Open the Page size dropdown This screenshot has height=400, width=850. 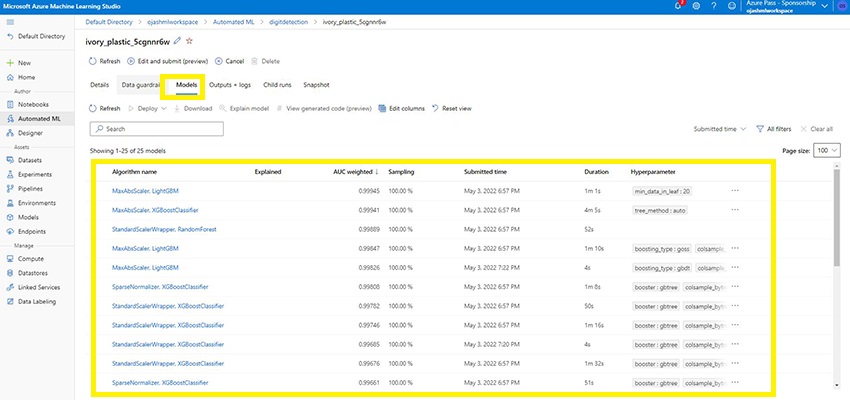828,150
